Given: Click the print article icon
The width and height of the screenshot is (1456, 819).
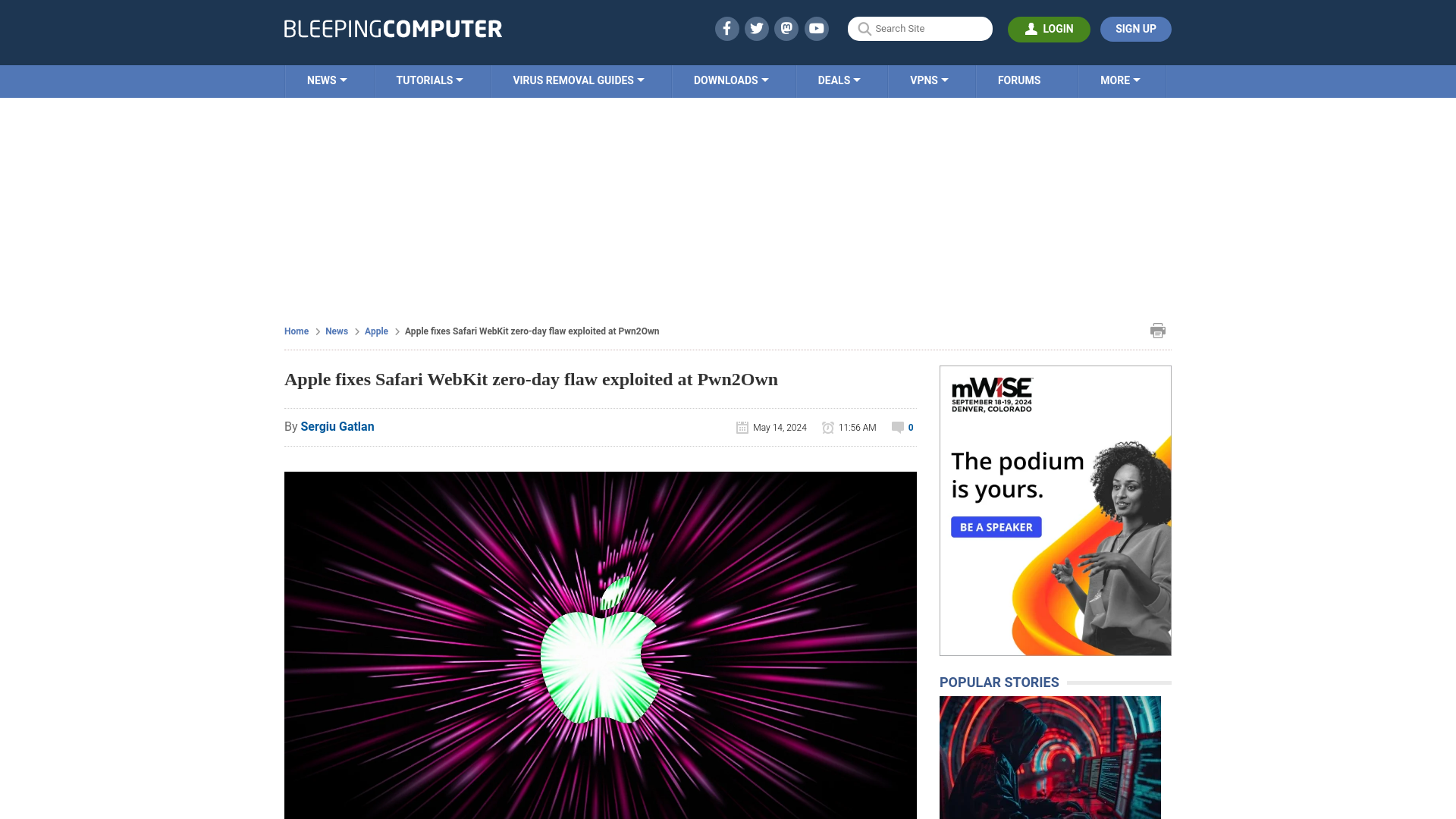Looking at the screenshot, I should coord(1158,330).
